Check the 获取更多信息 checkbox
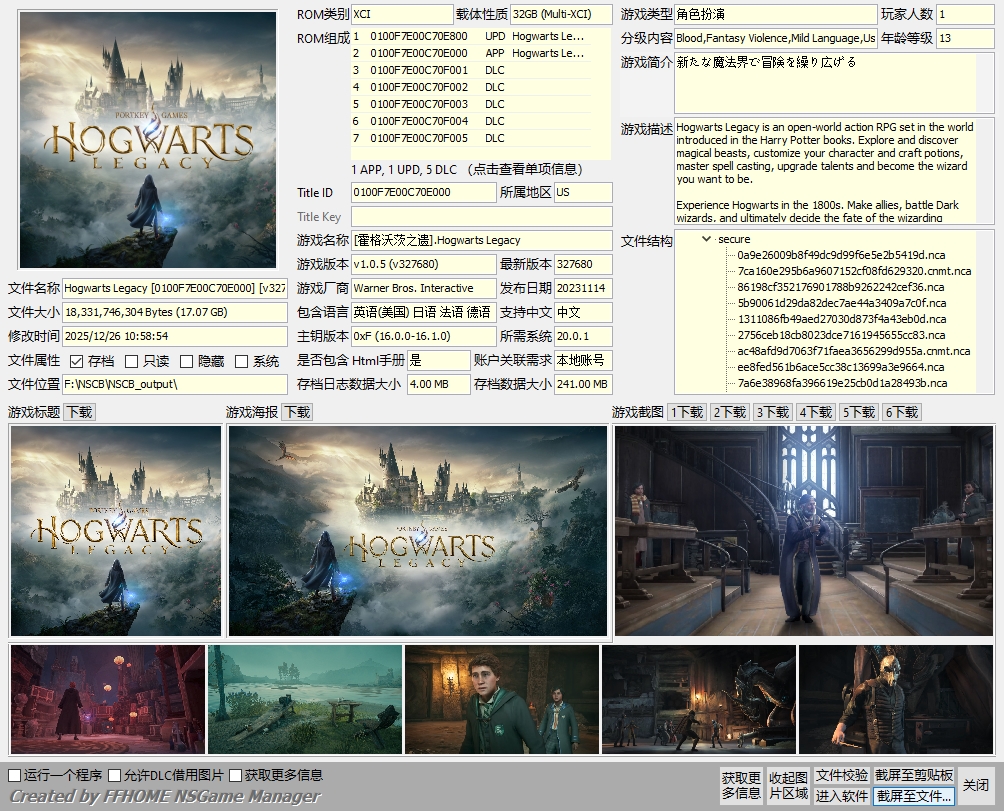 (236, 775)
